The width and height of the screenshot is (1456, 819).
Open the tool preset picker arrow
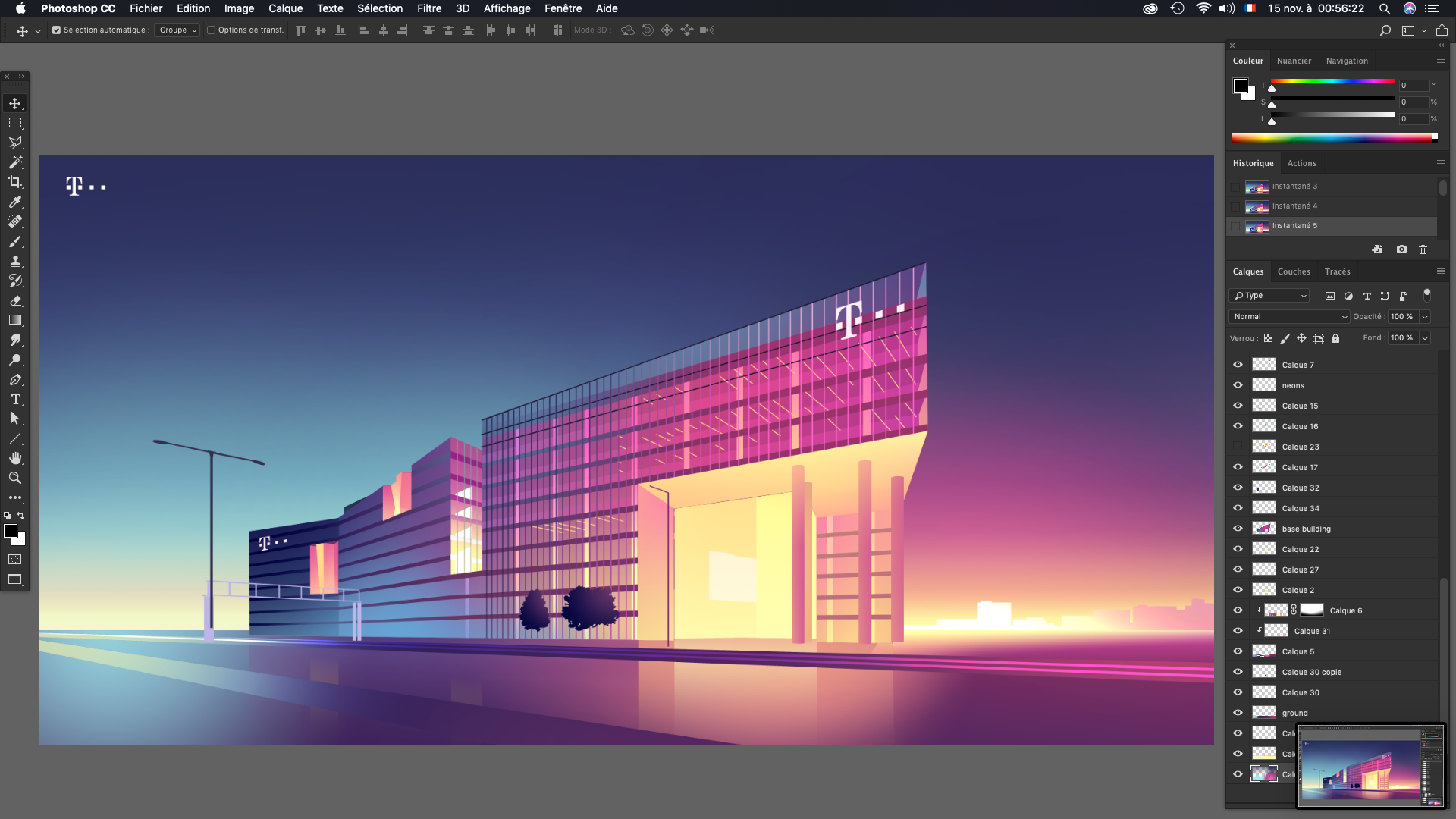tap(38, 31)
